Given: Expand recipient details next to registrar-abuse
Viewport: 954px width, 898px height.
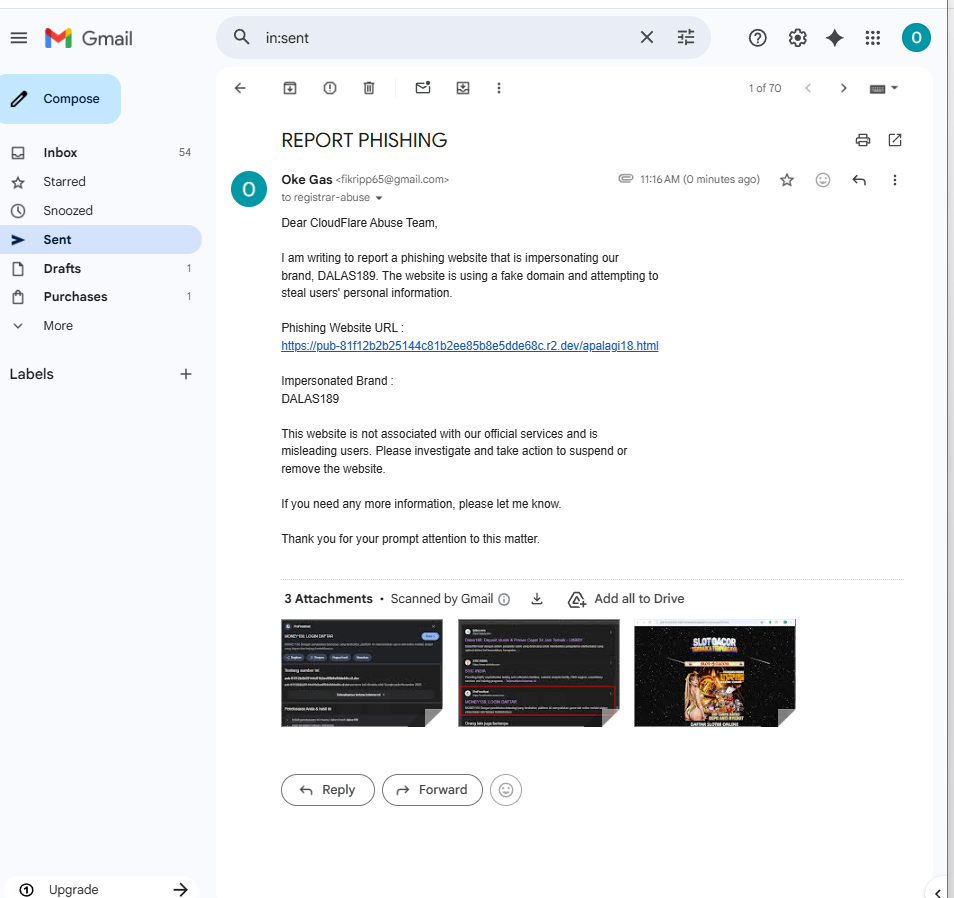Looking at the screenshot, I should tap(379, 198).
